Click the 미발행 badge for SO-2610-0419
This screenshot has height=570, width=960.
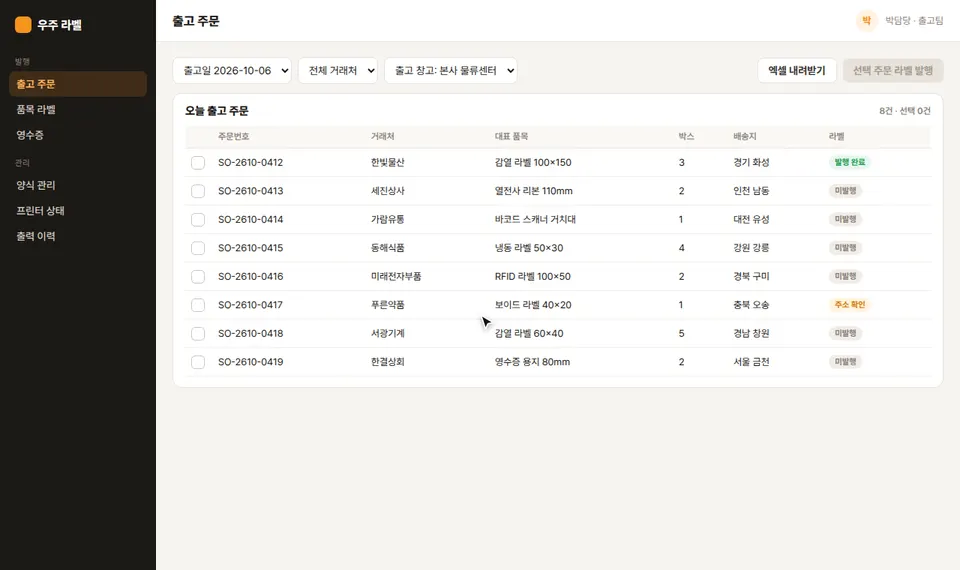pyautogui.click(x=845, y=362)
